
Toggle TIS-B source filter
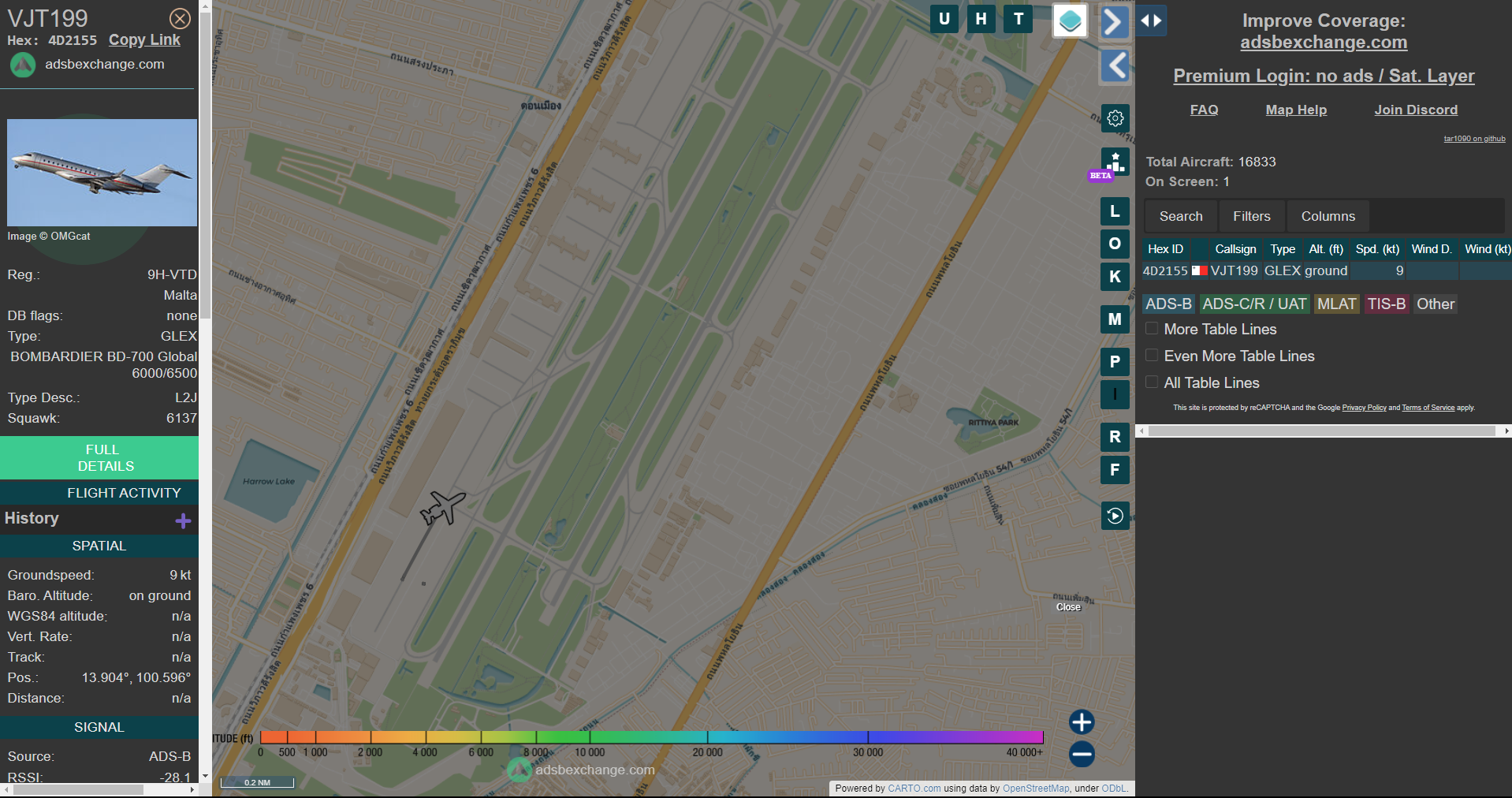(1387, 304)
